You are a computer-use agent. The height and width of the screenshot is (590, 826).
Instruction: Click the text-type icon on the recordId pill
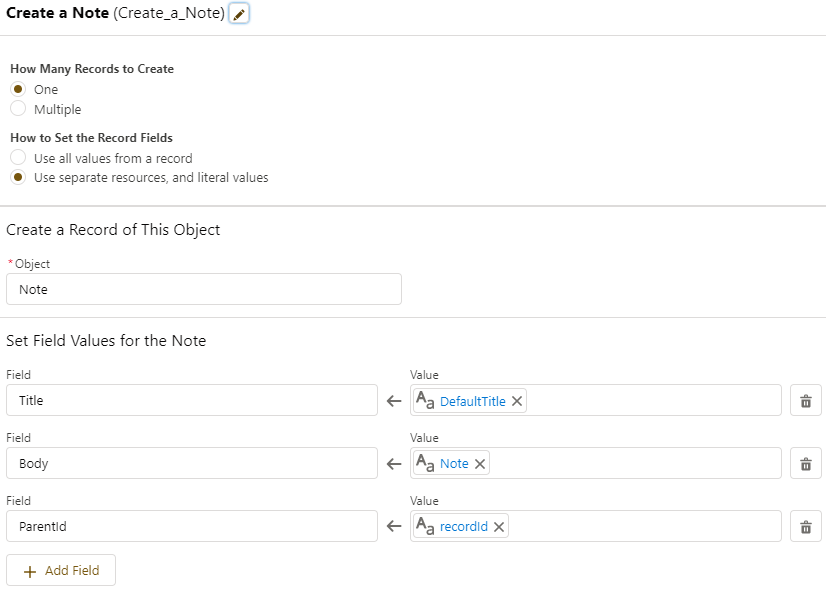point(425,527)
